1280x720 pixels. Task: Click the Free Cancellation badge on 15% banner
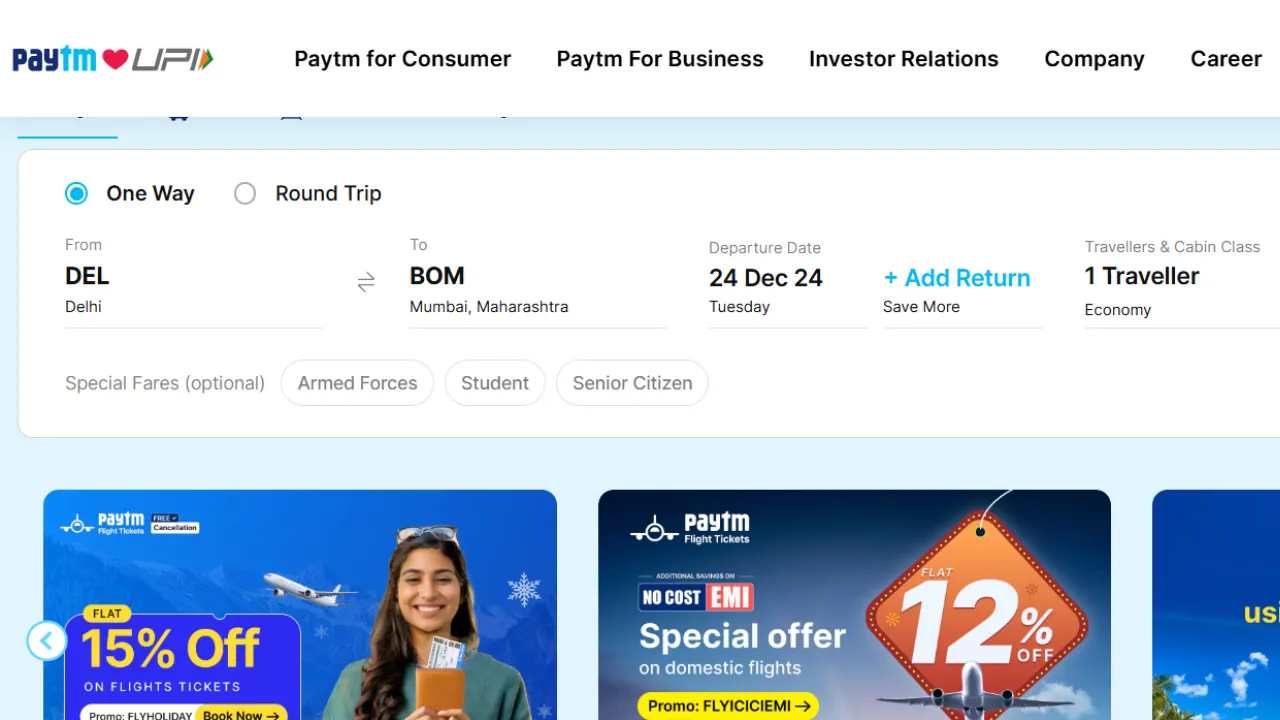[175, 524]
